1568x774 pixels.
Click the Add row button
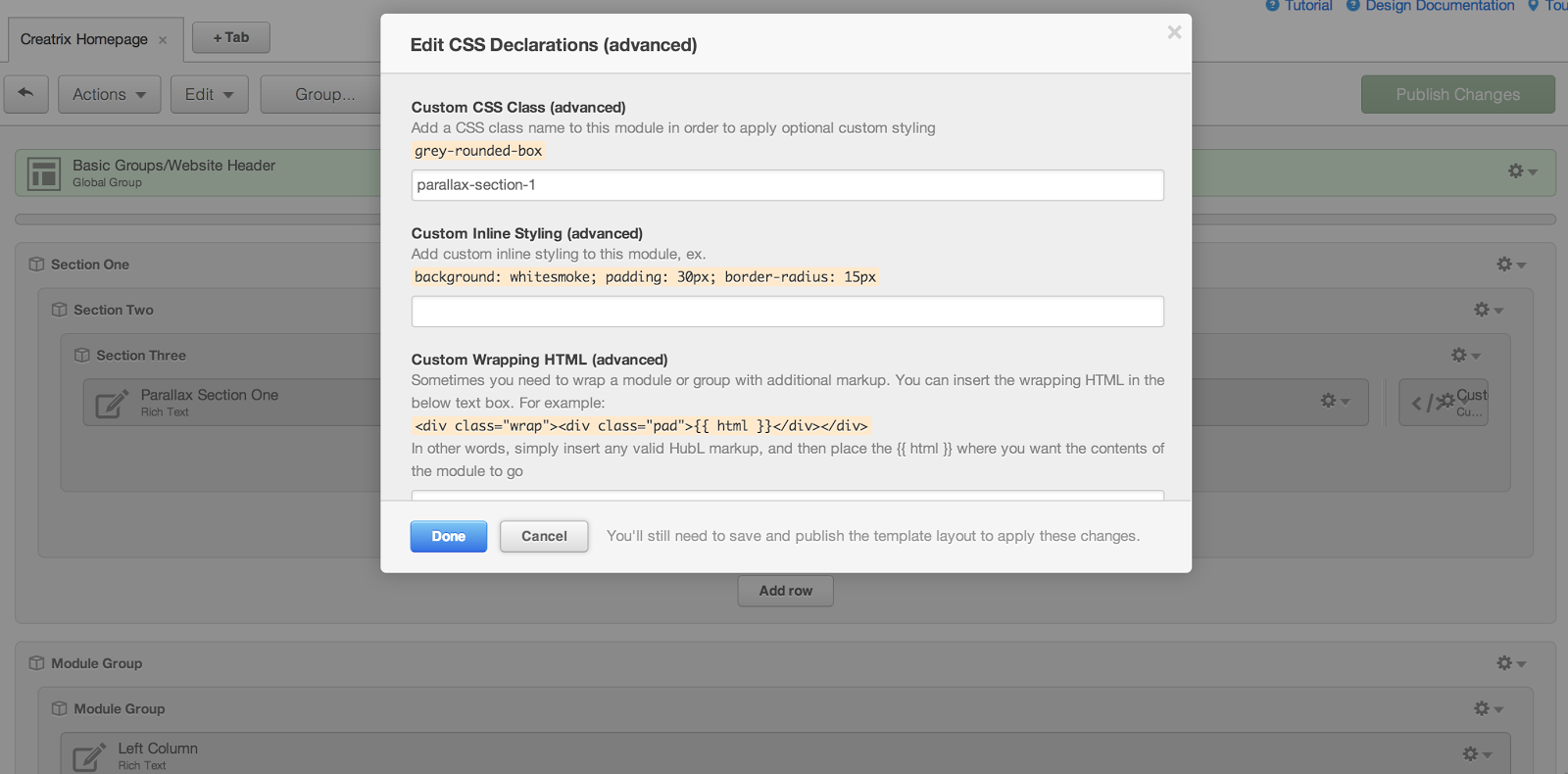(786, 591)
